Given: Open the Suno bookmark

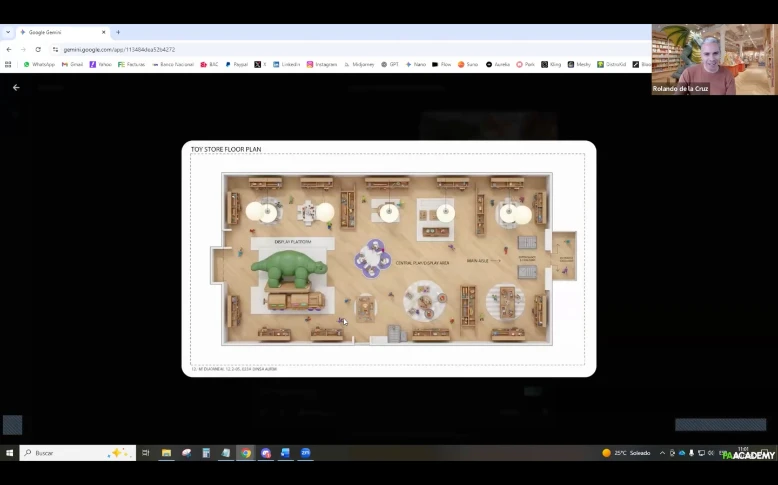Looking at the screenshot, I should [468, 64].
